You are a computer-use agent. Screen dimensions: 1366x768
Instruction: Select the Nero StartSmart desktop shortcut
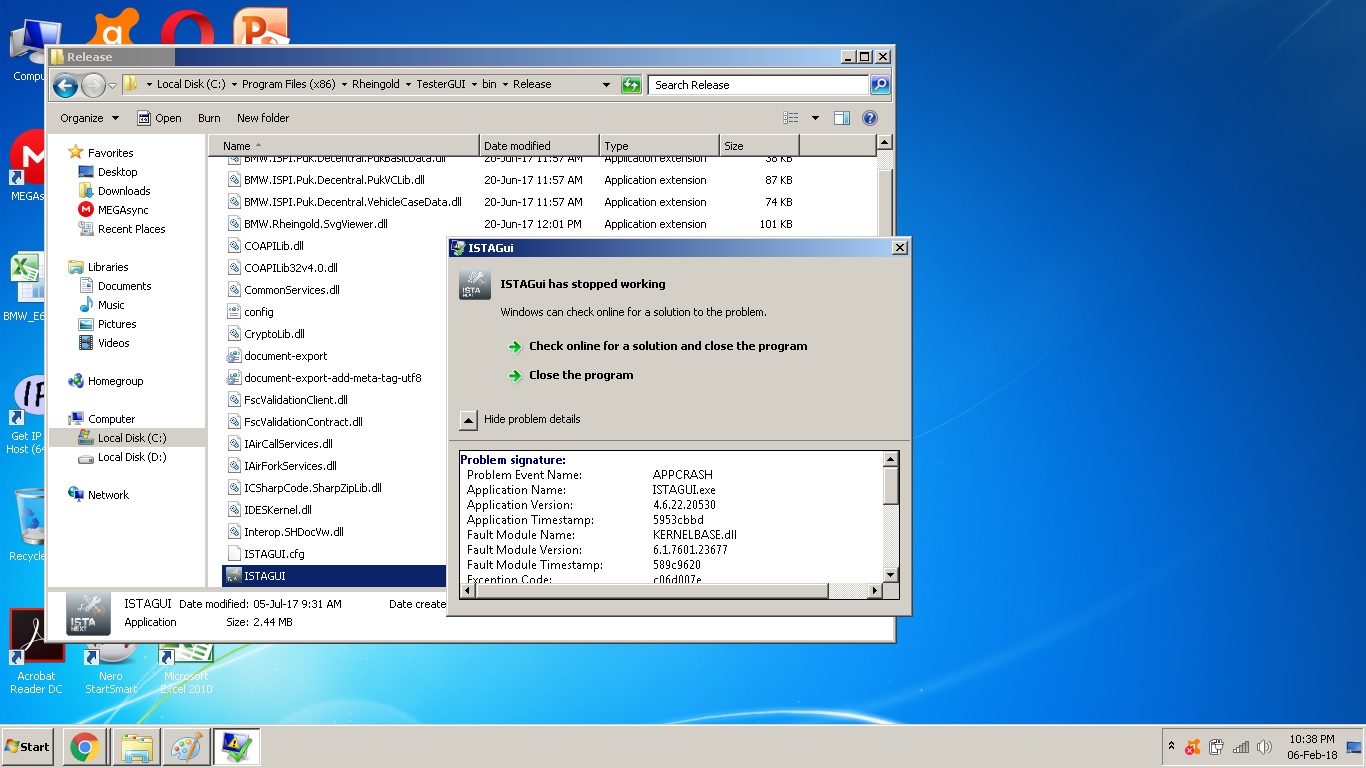point(111,667)
